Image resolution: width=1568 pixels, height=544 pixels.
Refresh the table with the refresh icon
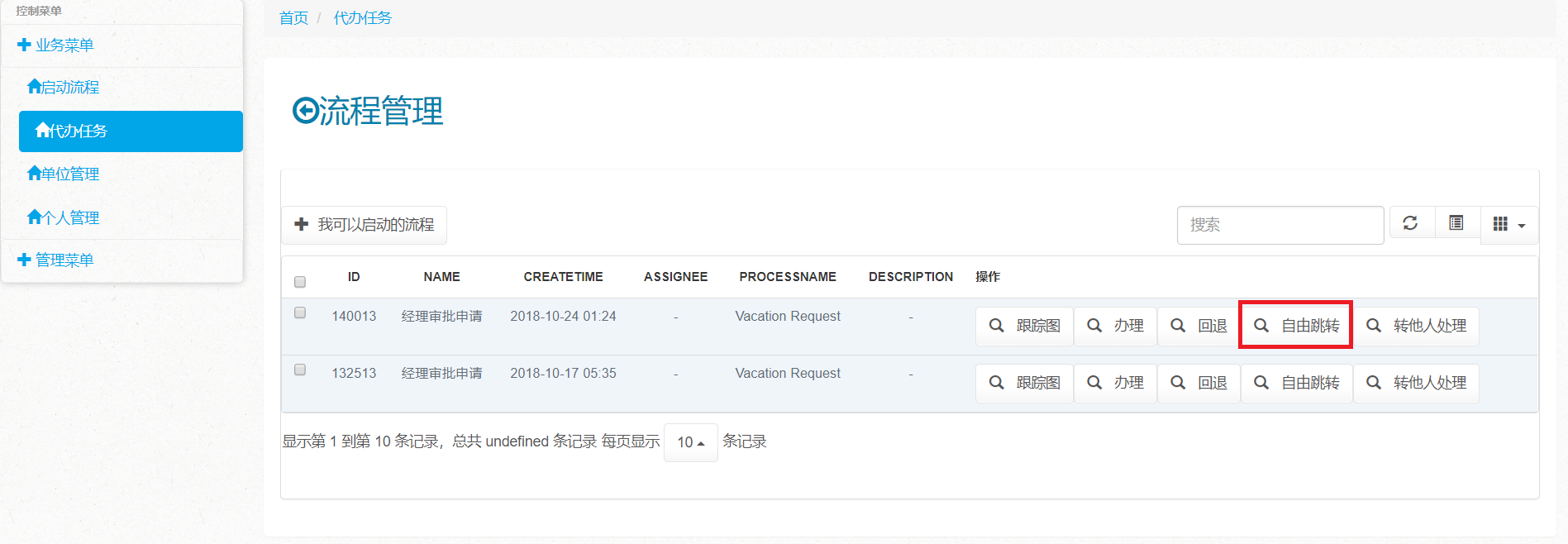(1410, 223)
